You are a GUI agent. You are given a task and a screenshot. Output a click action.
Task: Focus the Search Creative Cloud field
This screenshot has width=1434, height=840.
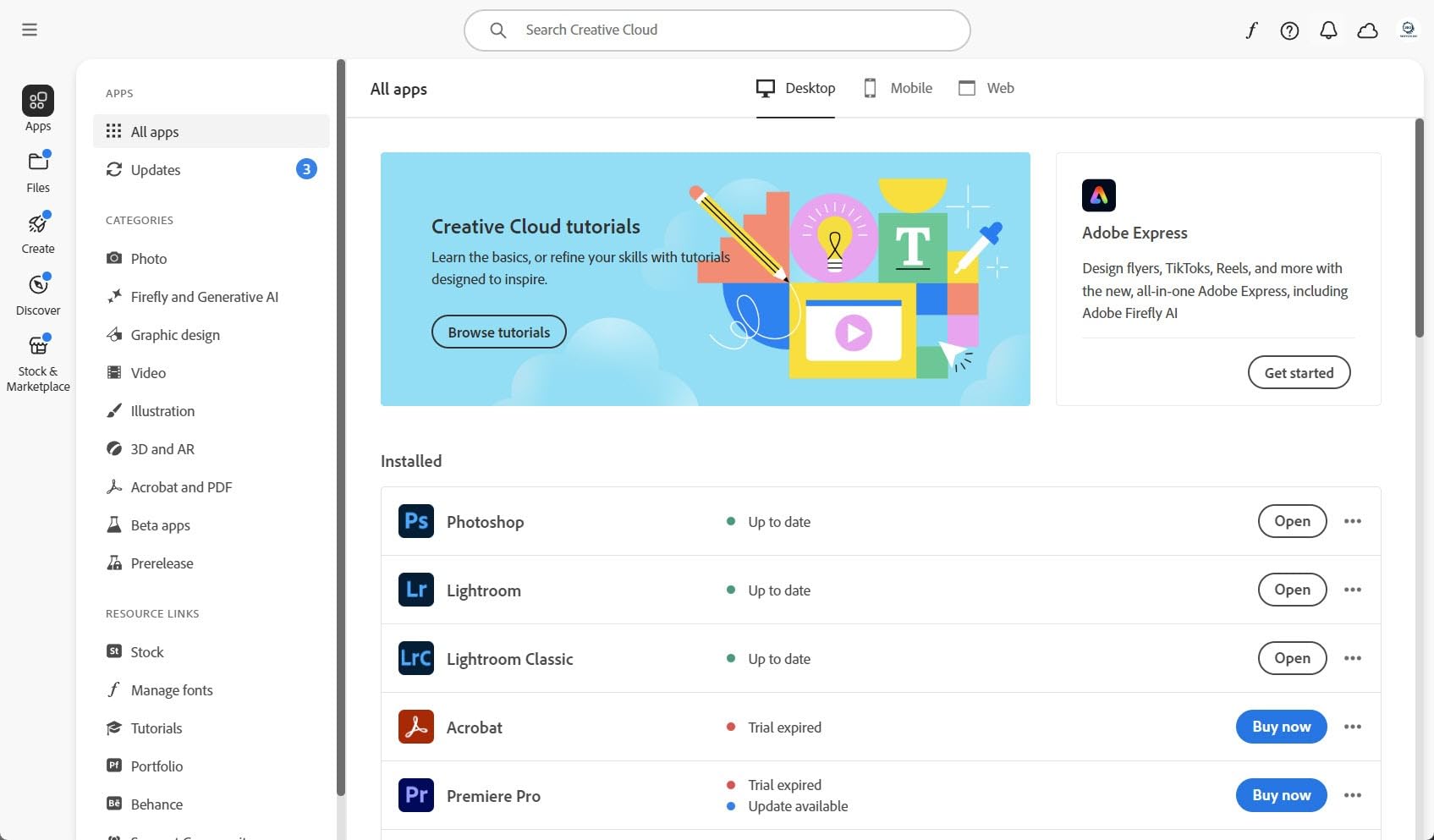point(717,30)
